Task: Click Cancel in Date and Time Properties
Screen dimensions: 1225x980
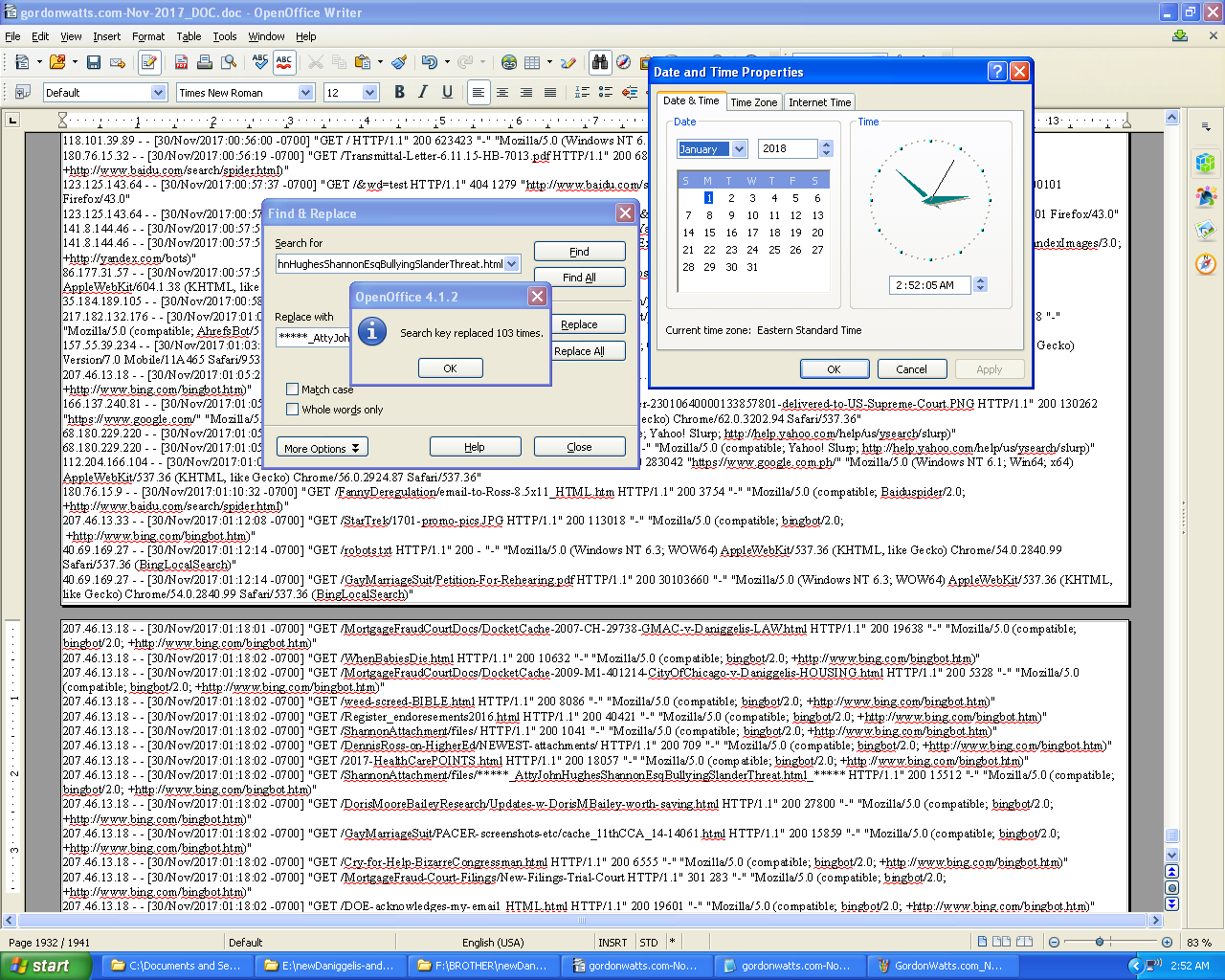Action: [x=911, y=369]
